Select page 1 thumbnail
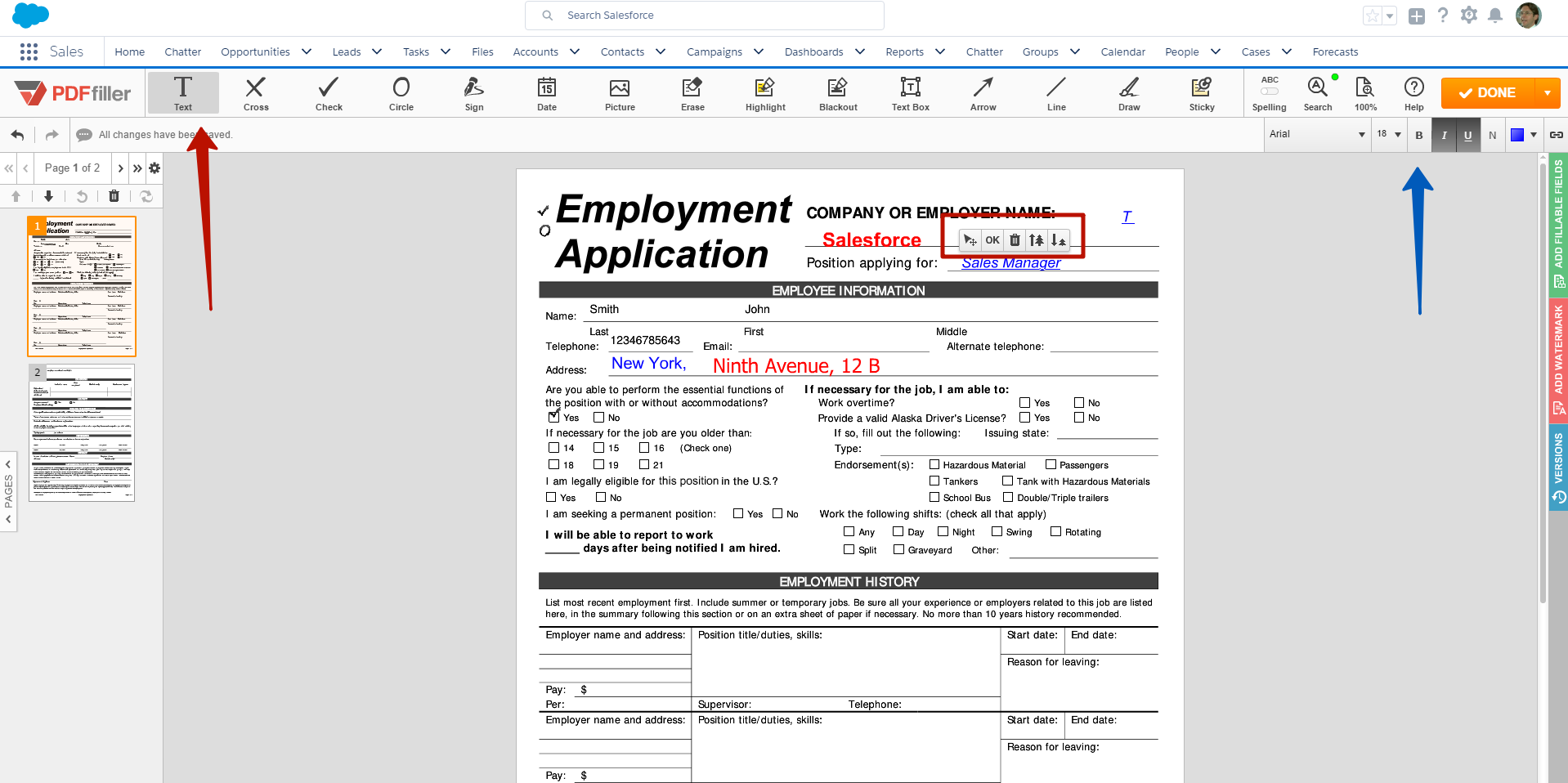The height and width of the screenshot is (783, 1568). coord(82,286)
